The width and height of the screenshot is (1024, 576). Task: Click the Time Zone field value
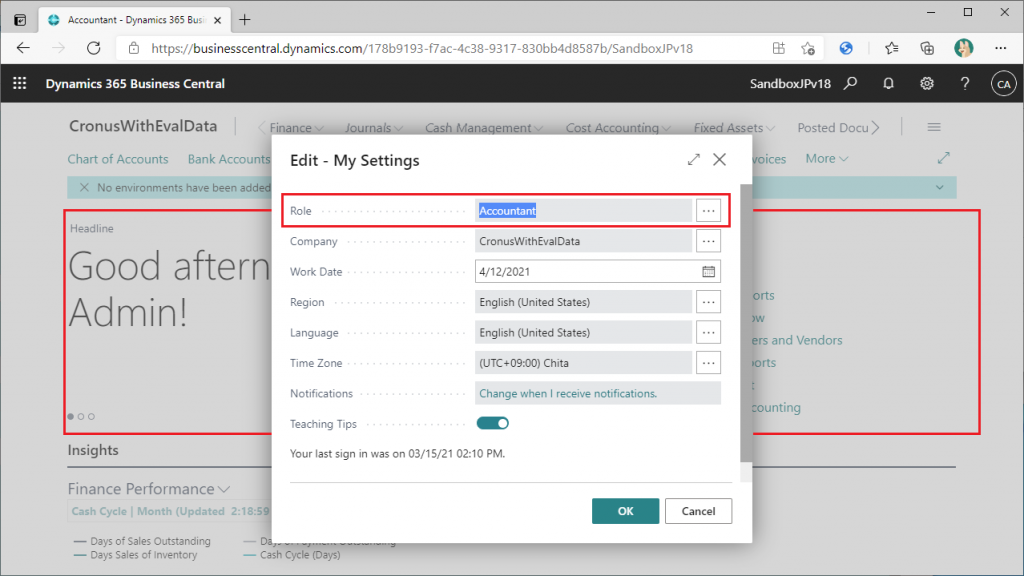tap(583, 362)
